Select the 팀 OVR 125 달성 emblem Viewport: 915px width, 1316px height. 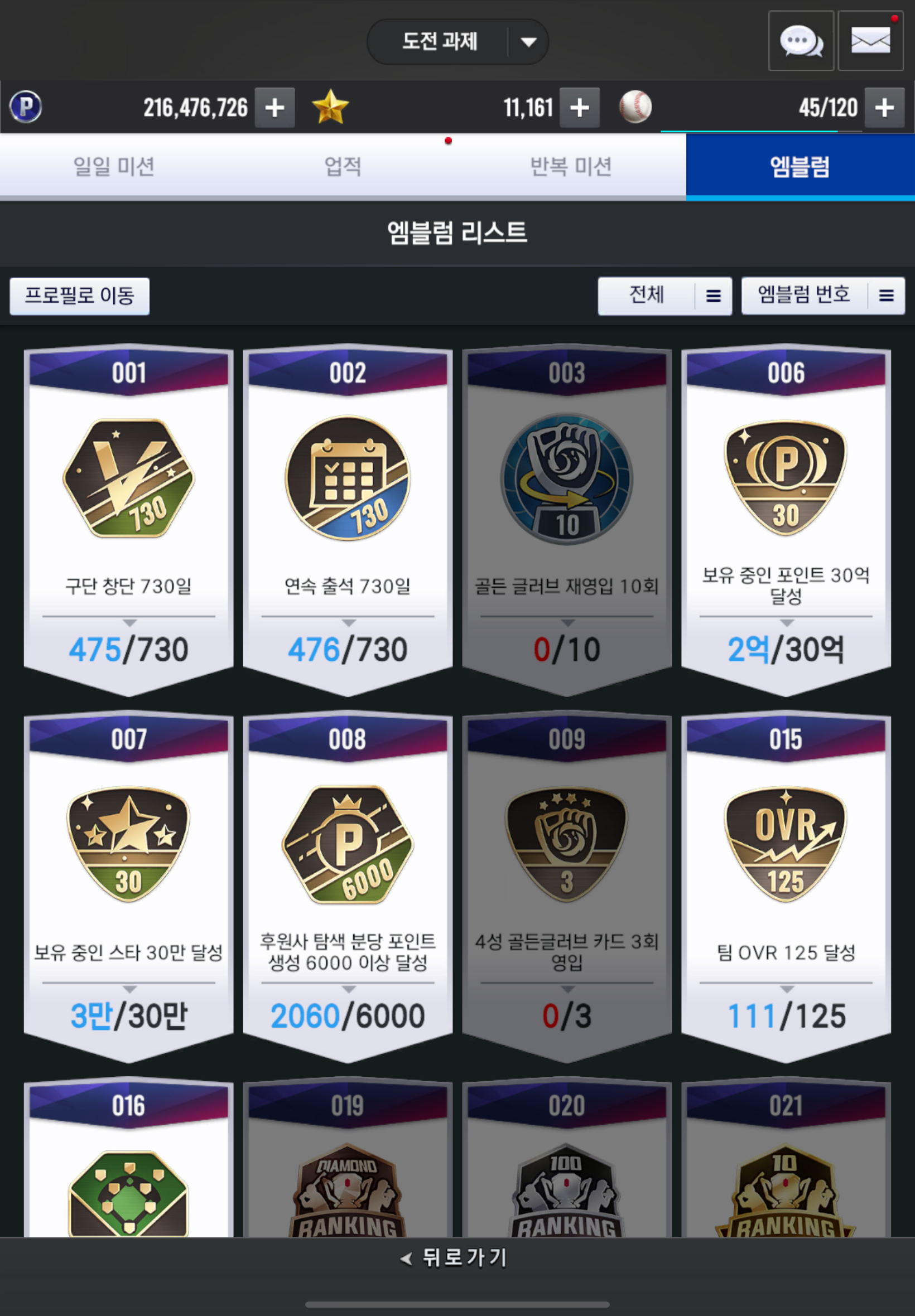(x=786, y=887)
